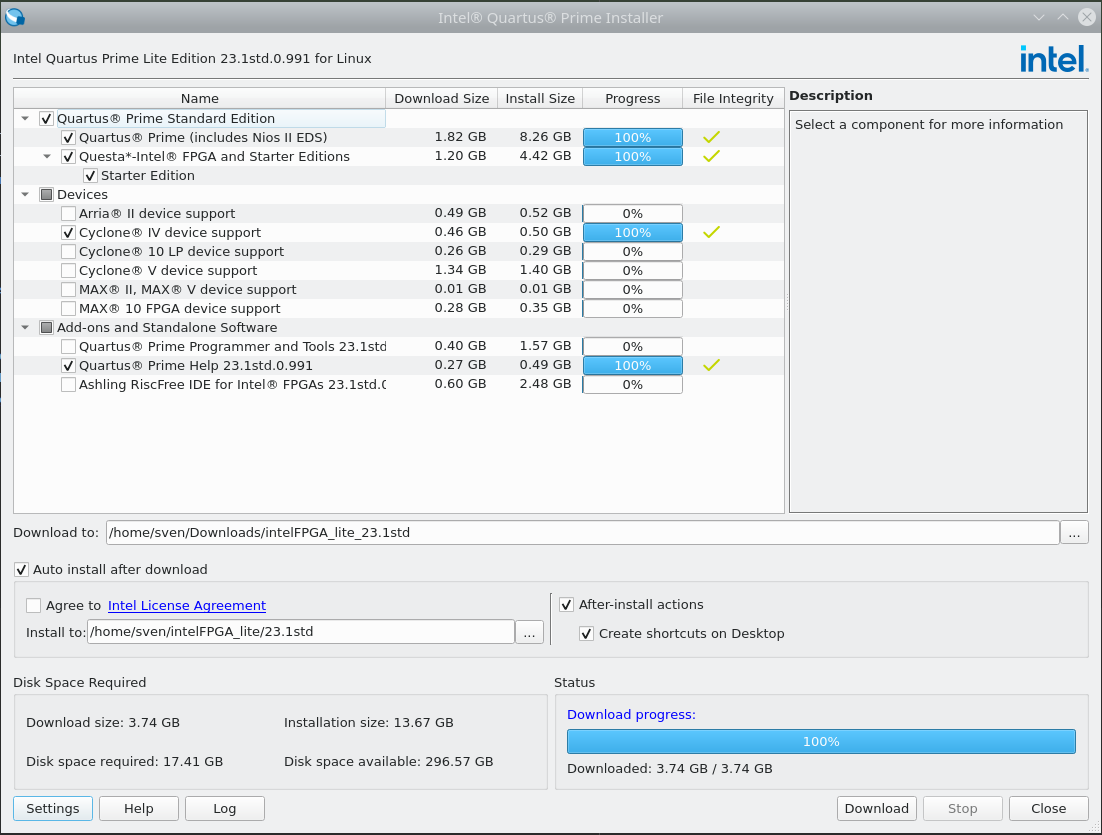The width and height of the screenshot is (1102, 835).
Task: Click the Disk space required 17.41 GB text
Action: tap(124, 761)
